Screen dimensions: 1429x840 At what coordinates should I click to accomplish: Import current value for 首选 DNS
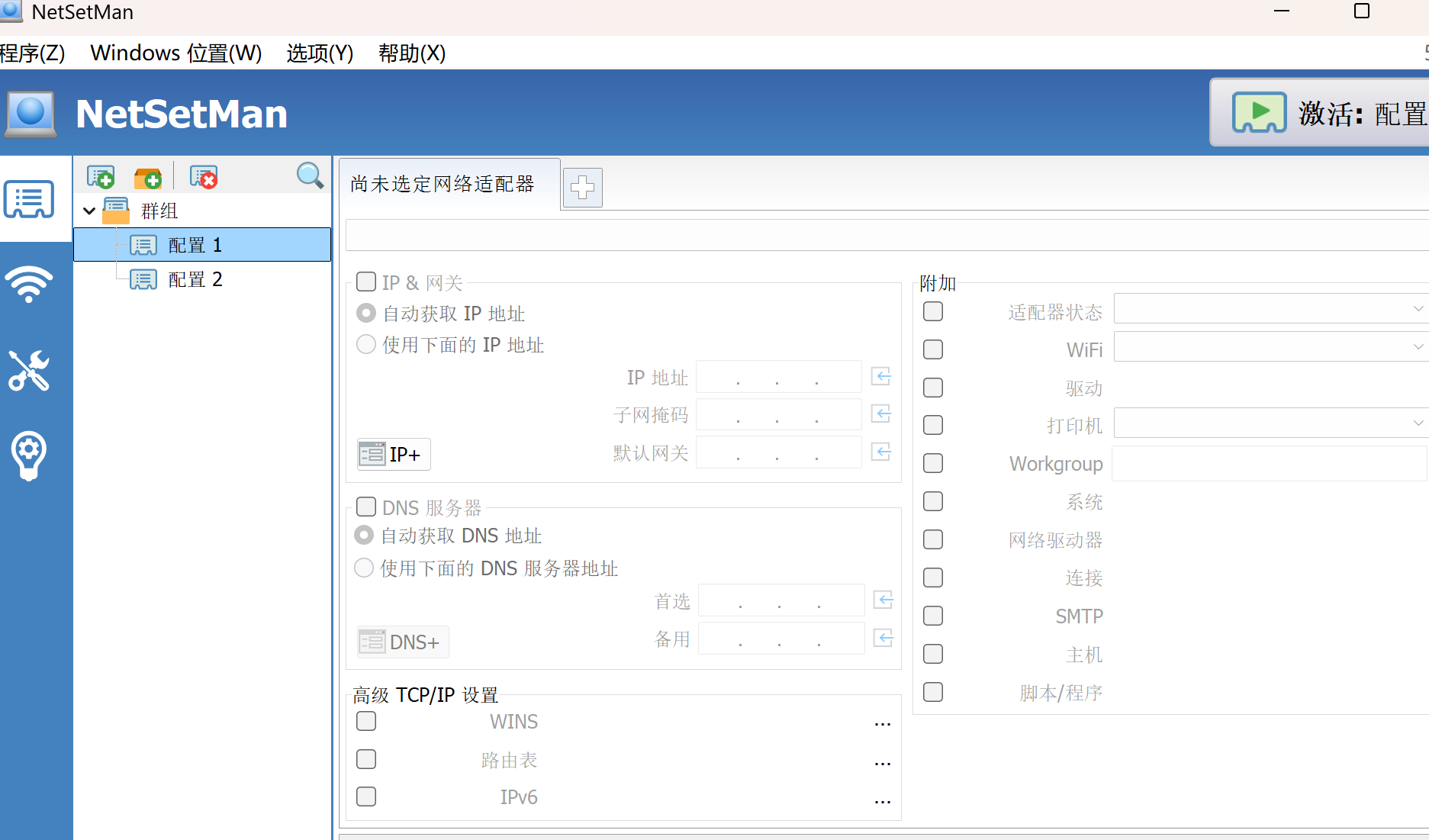click(x=883, y=600)
